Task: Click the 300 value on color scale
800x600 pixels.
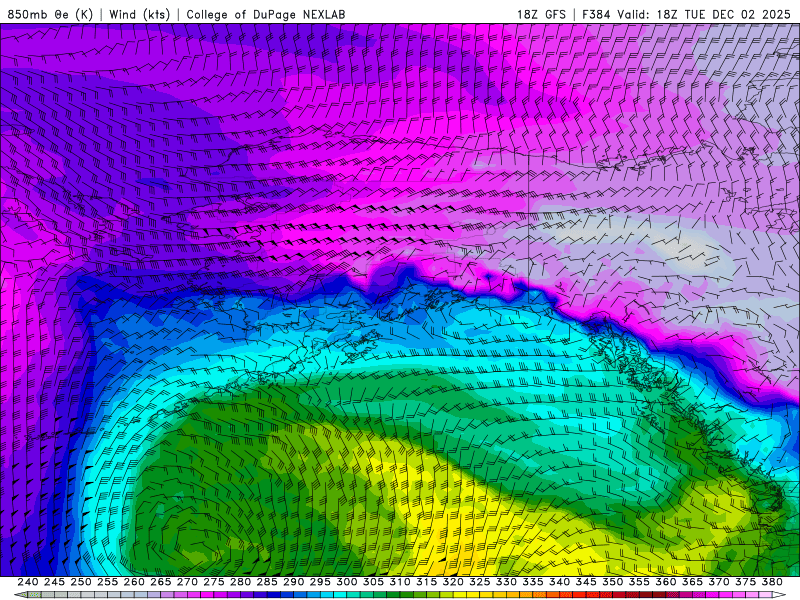Action: click(x=346, y=582)
